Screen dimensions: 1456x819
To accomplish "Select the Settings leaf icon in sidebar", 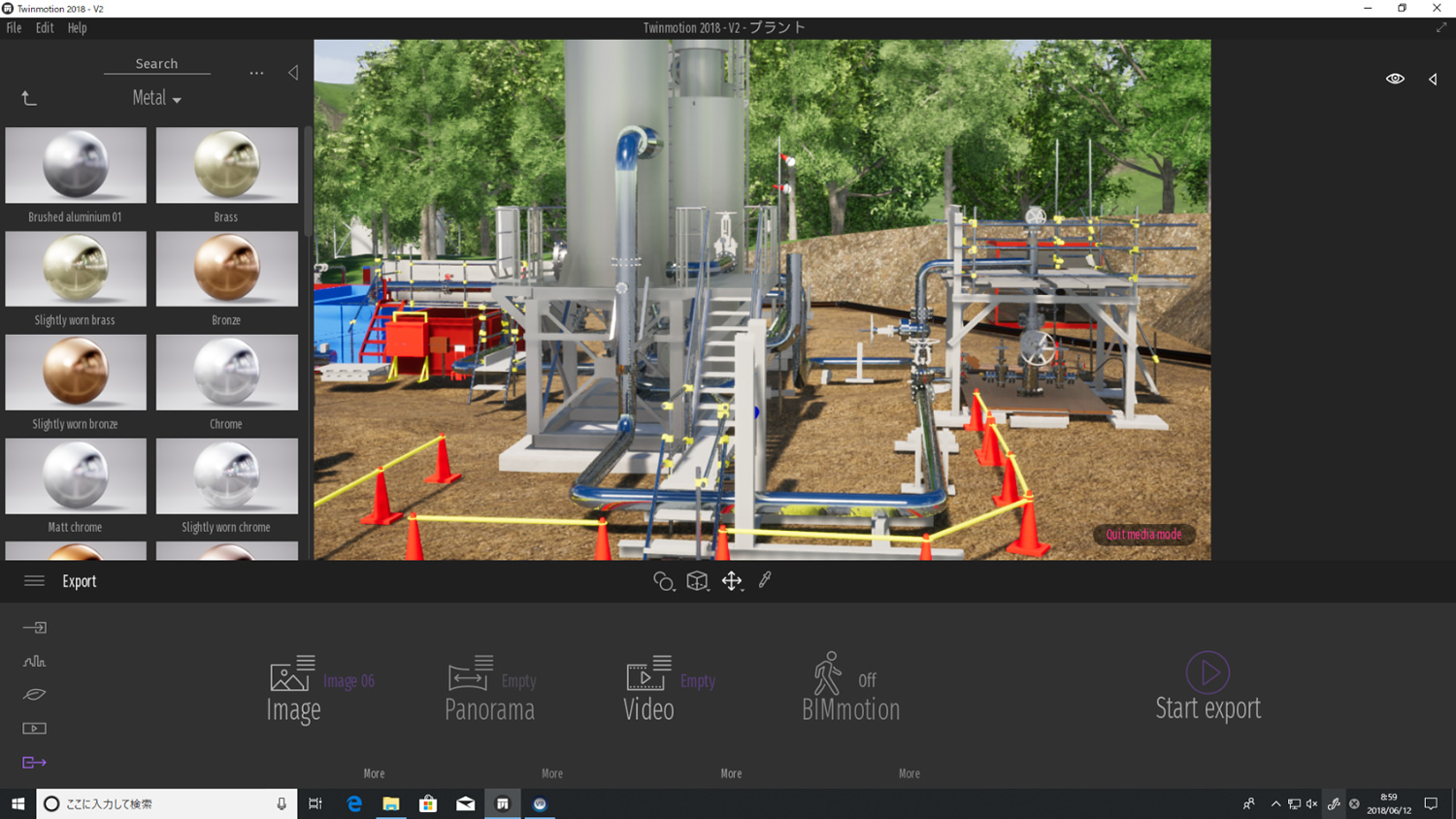I will [x=34, y=695].
